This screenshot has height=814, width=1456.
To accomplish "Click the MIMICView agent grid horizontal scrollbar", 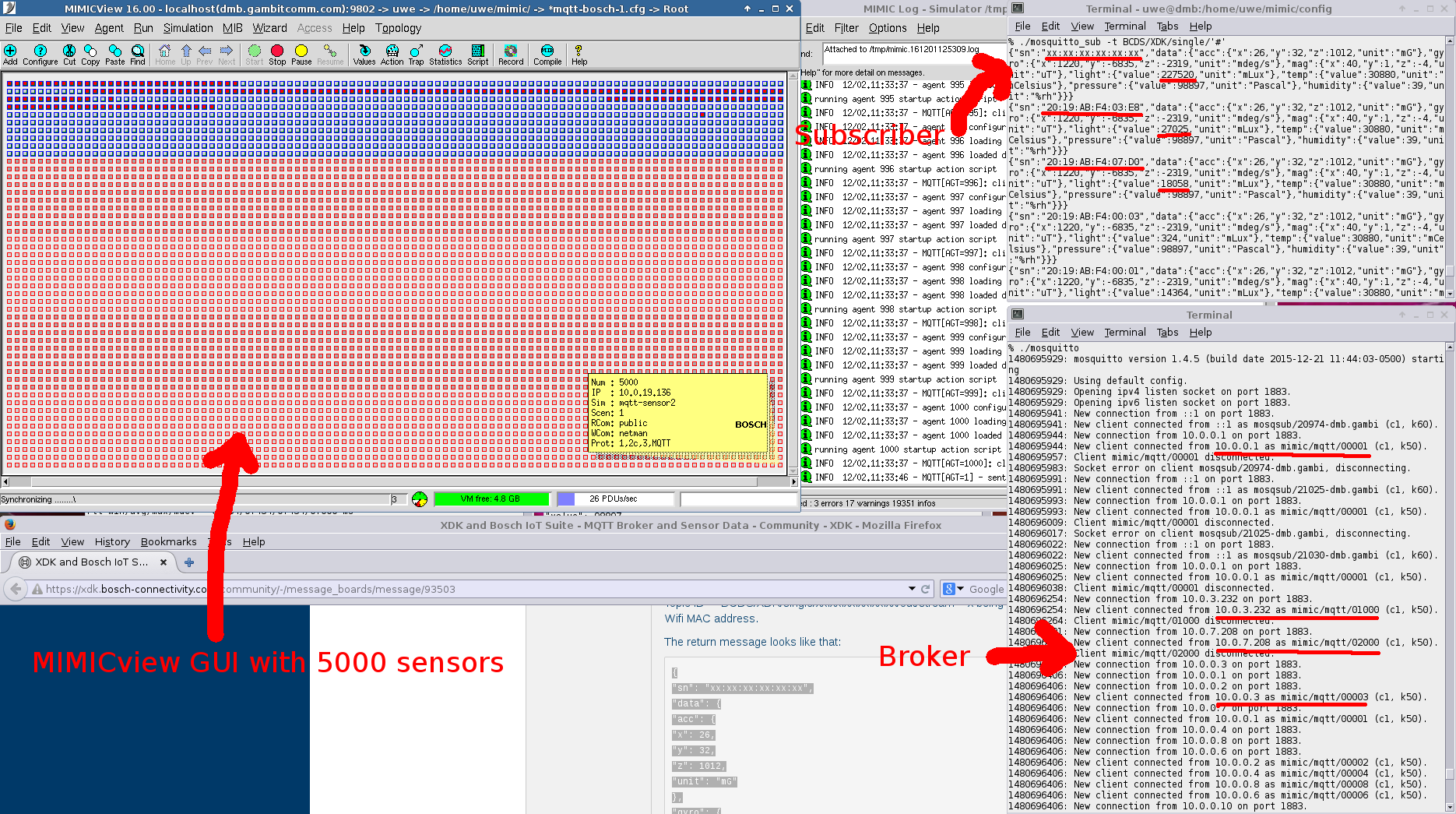I will (x=400, y=482).
